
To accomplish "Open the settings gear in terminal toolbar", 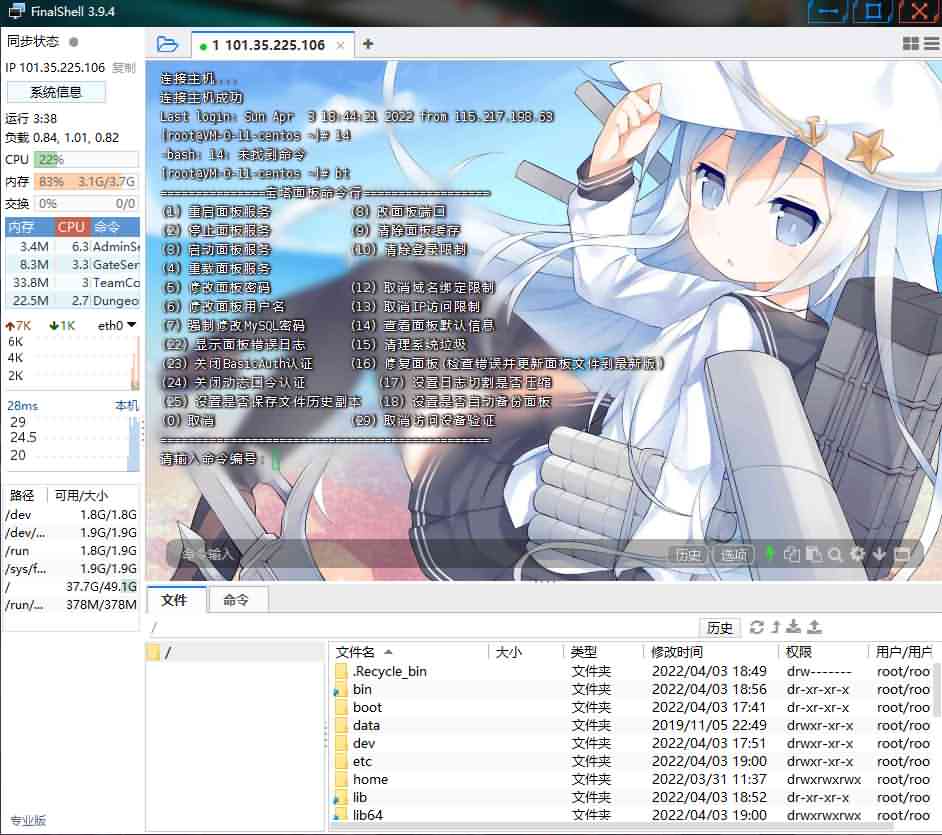I will (857, 554).
